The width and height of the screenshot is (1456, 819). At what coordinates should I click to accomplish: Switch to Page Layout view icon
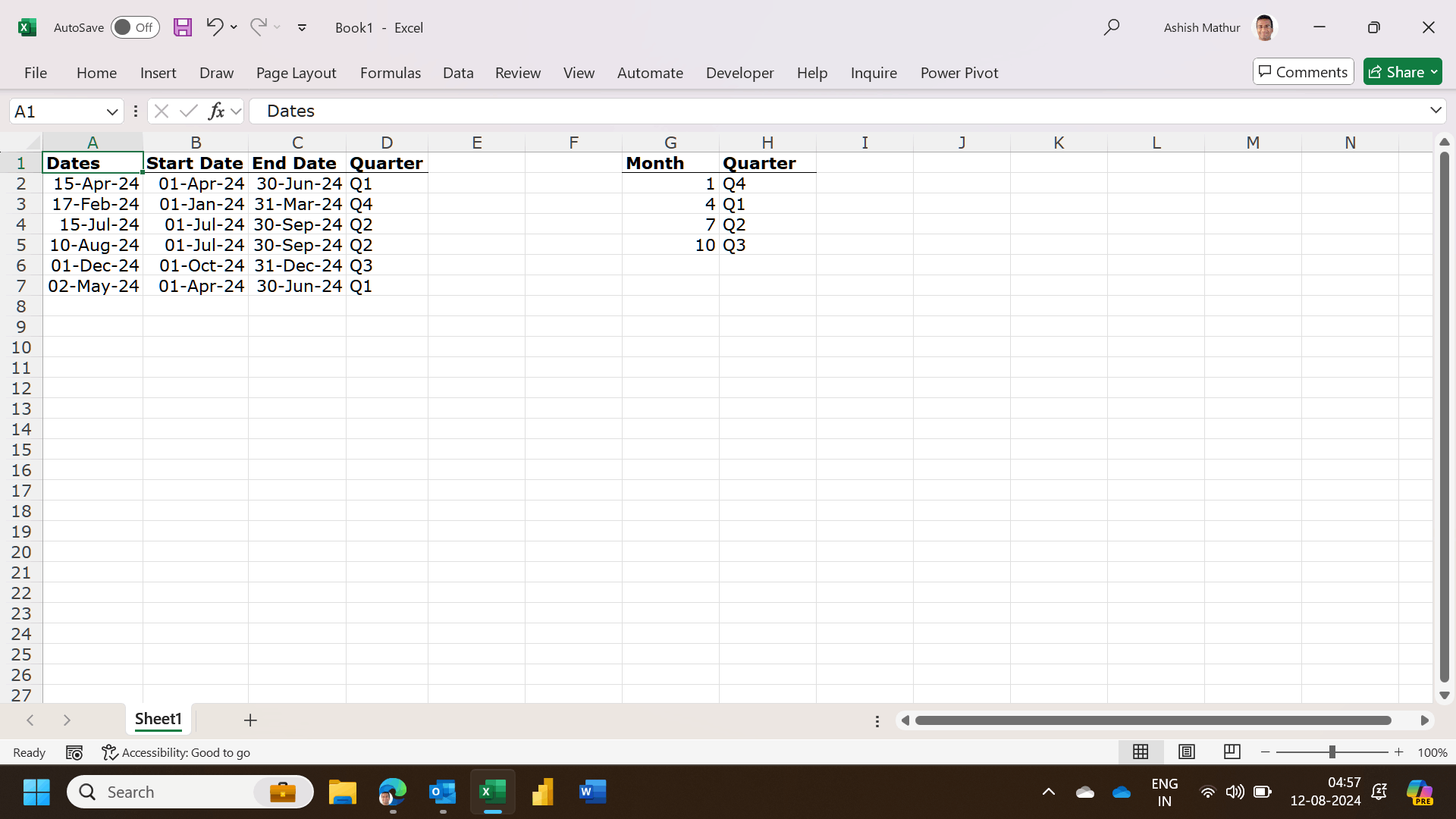pyautogui.click(x=1187, y=752)
